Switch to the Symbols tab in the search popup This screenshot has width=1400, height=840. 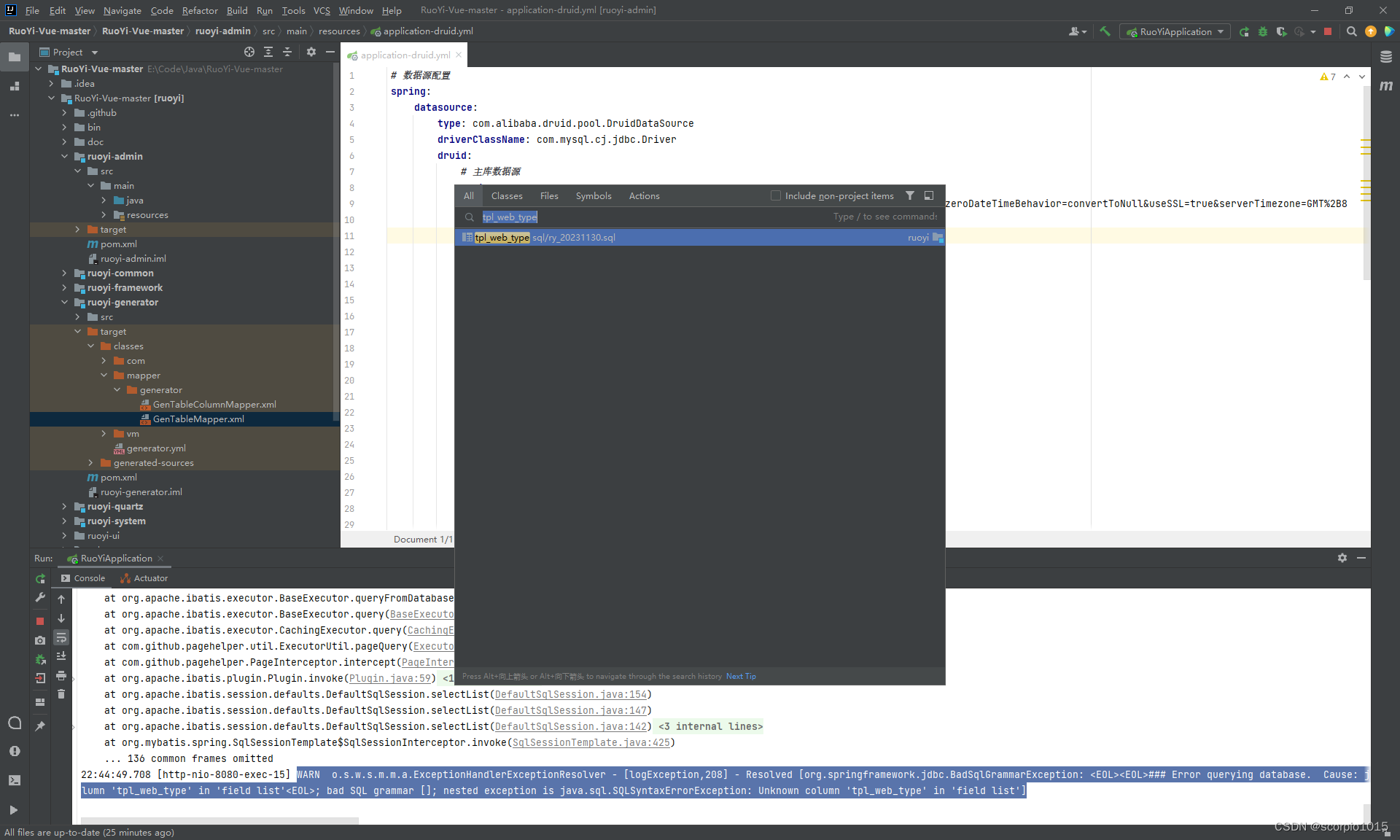point(594,195)
